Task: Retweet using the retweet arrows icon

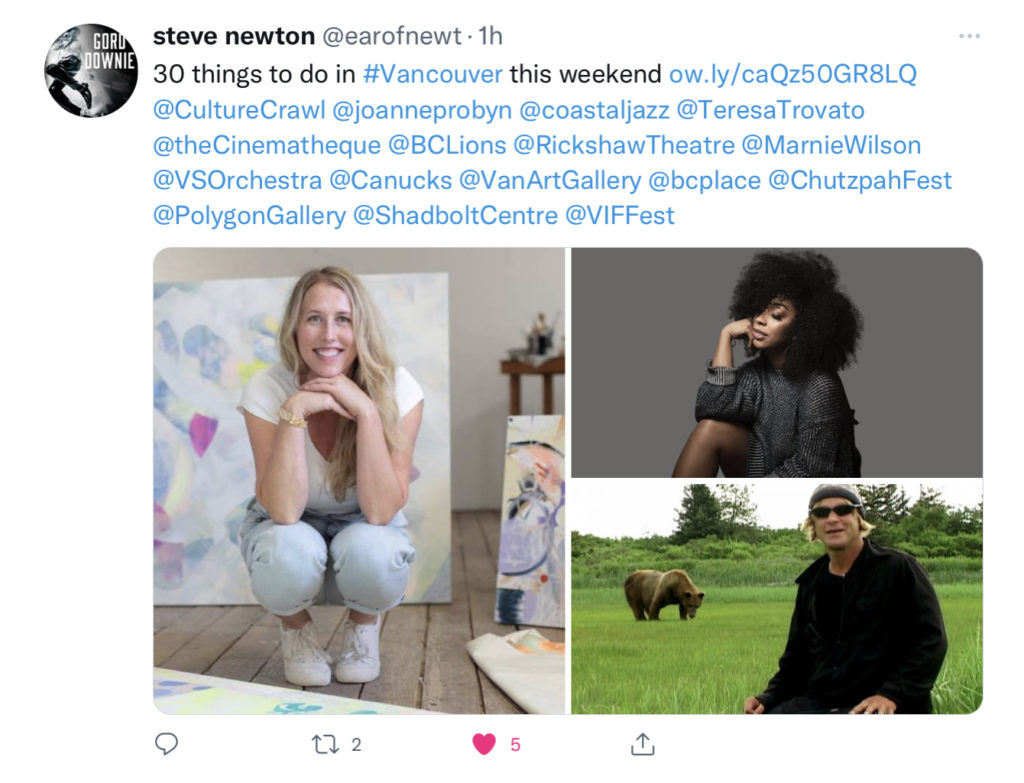Action: click(x=325, y=744)
